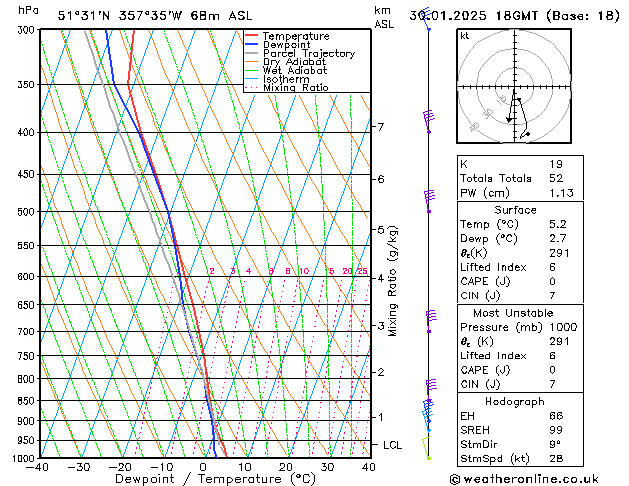Click the 700 pressure level label
Screen dimensions: 629x486
click(28, 332)
